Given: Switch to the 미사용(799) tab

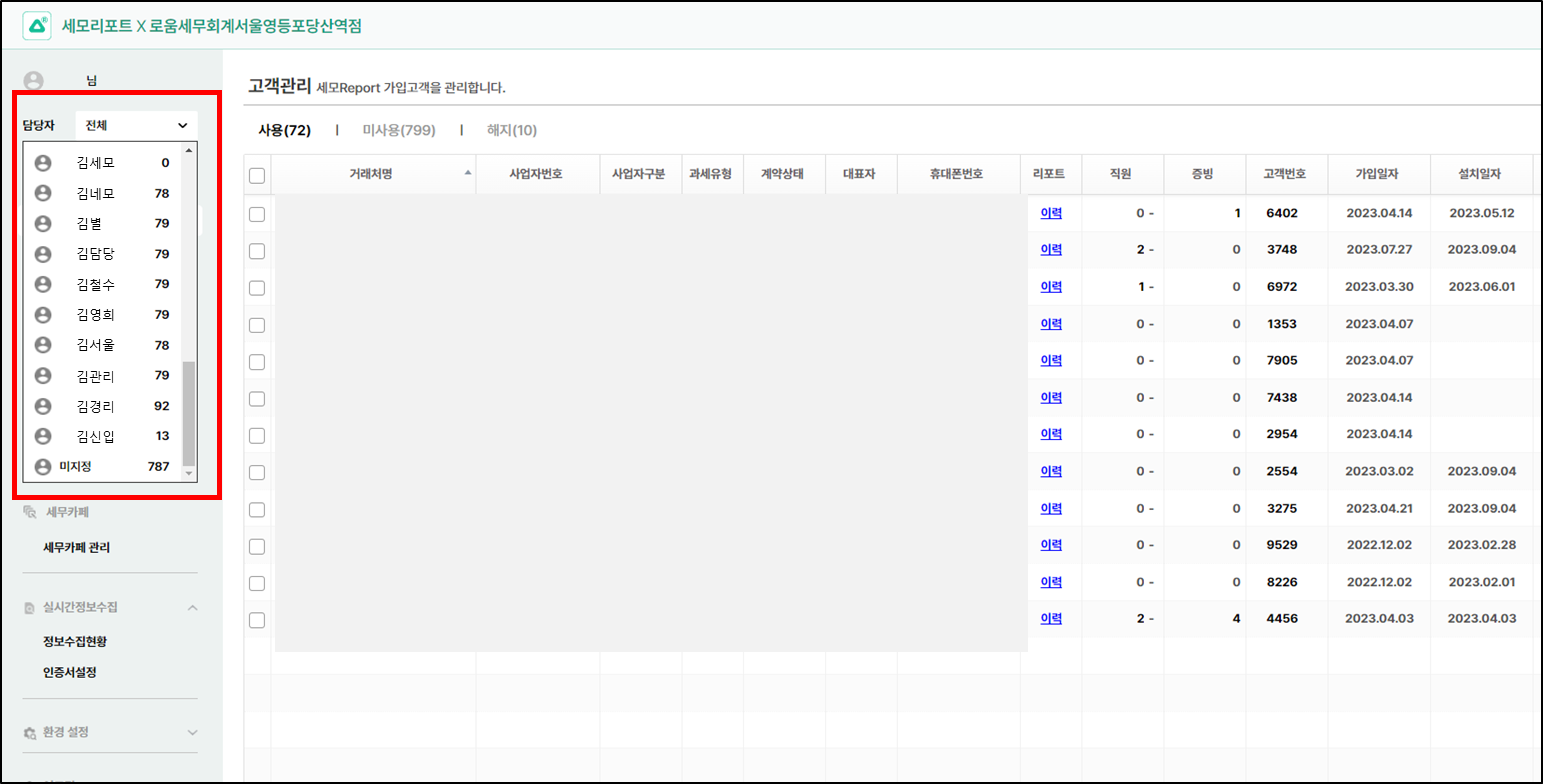Looking at the screenshot, I should [398, 130].
